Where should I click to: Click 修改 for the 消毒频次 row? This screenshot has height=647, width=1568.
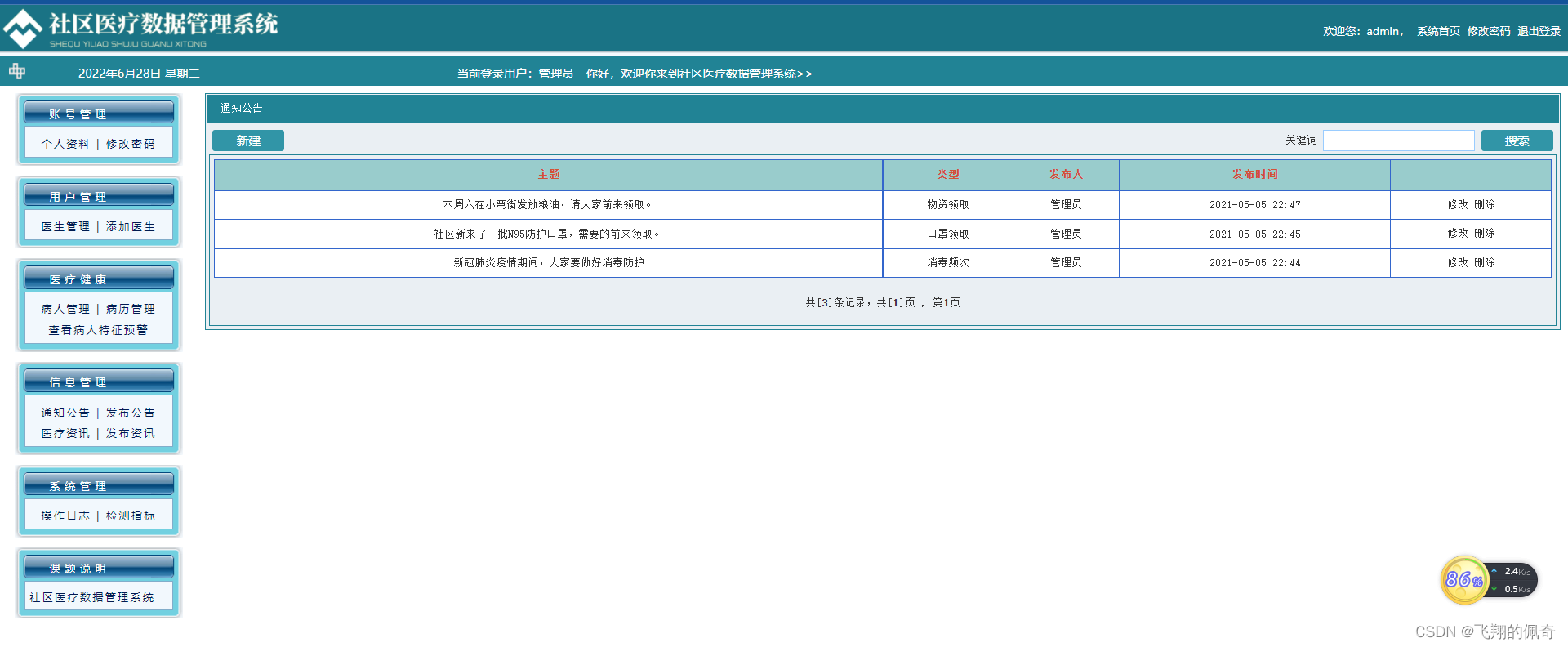point(1458,262)
